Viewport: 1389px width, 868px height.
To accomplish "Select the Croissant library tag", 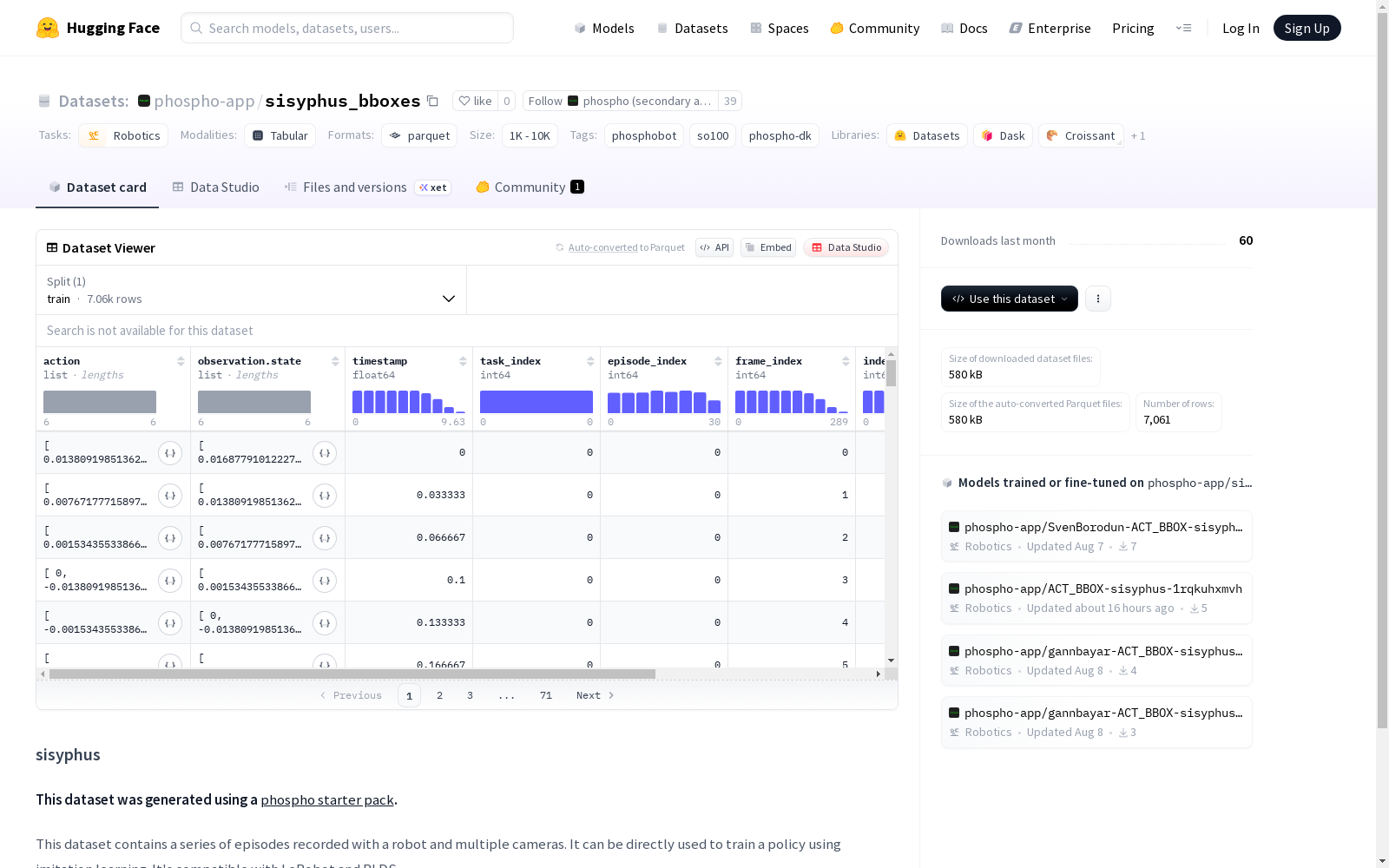I will (1081, 135).
